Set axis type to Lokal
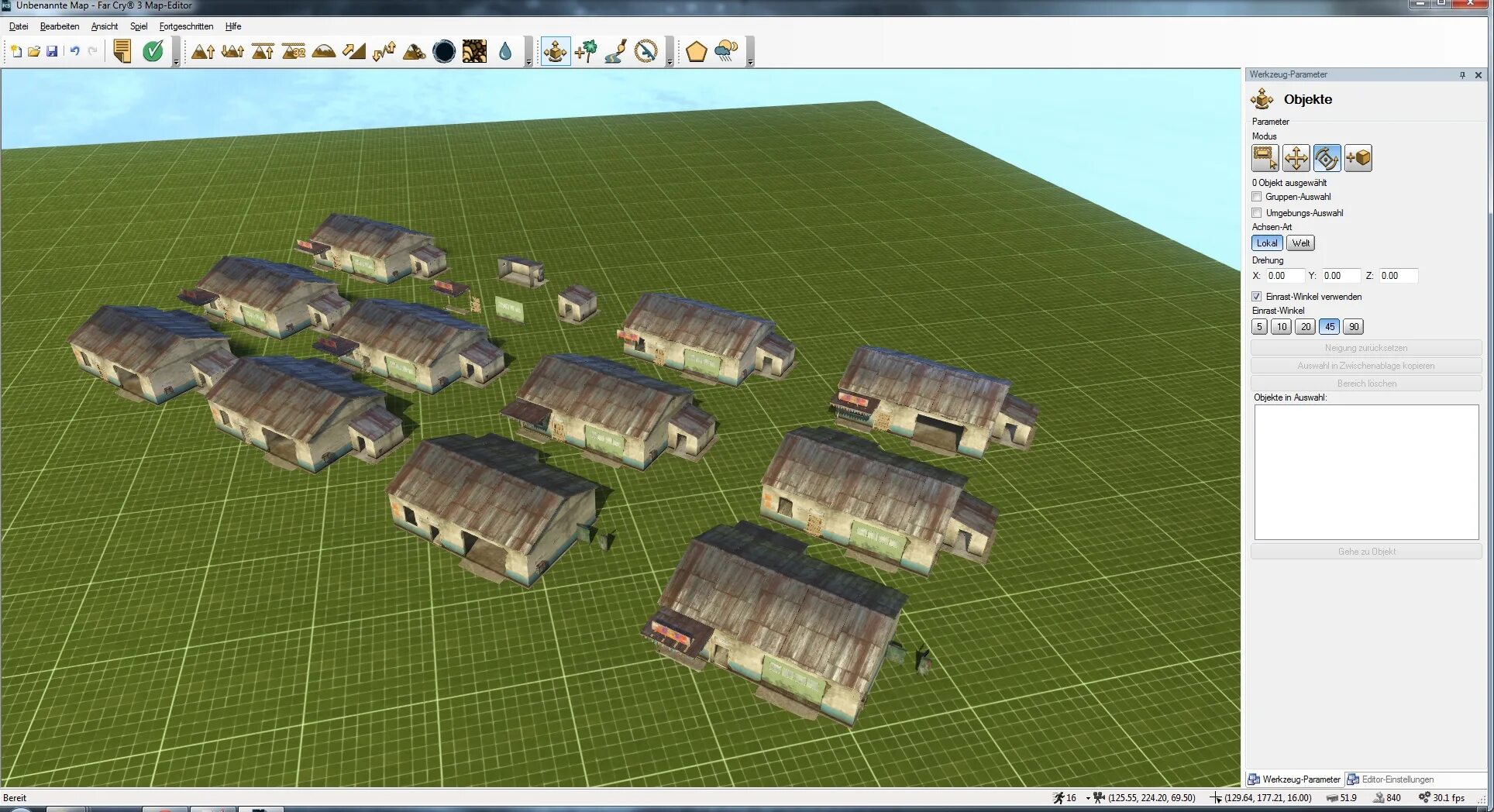This screenshot has width=1494, height=812. point(1267,243)
